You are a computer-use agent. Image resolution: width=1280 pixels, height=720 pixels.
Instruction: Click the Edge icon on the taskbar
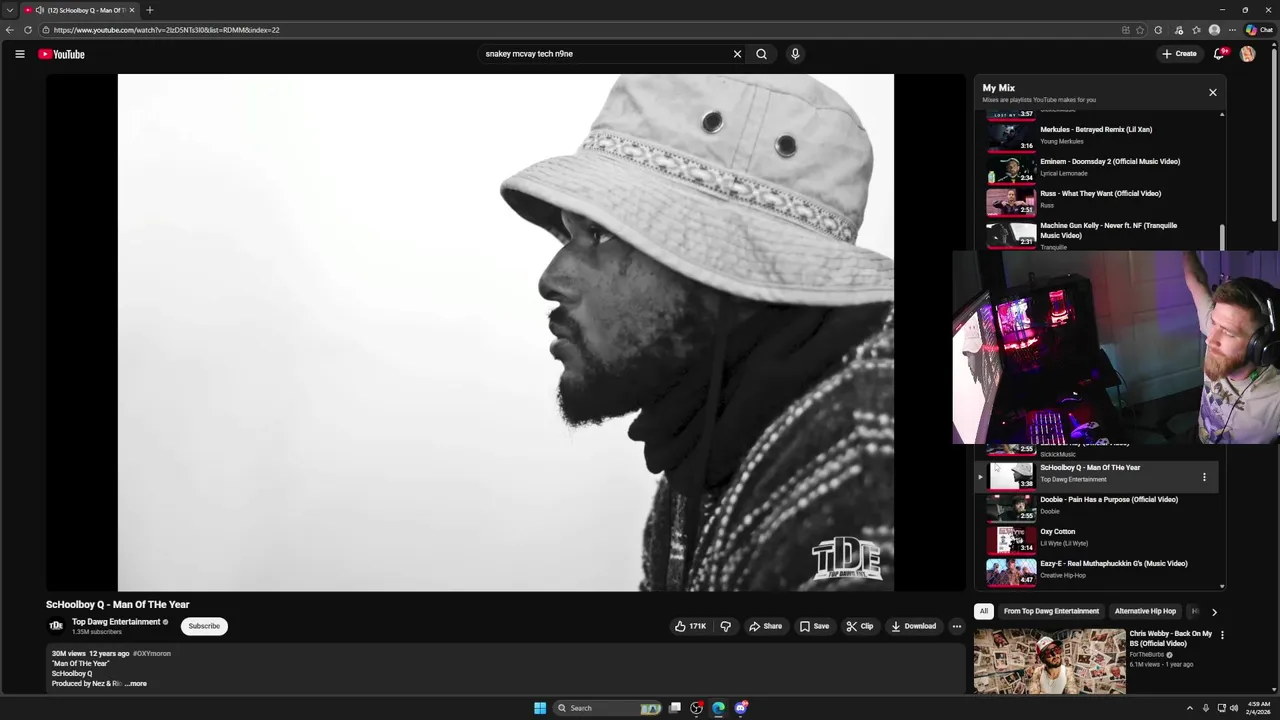coord(718,708)
